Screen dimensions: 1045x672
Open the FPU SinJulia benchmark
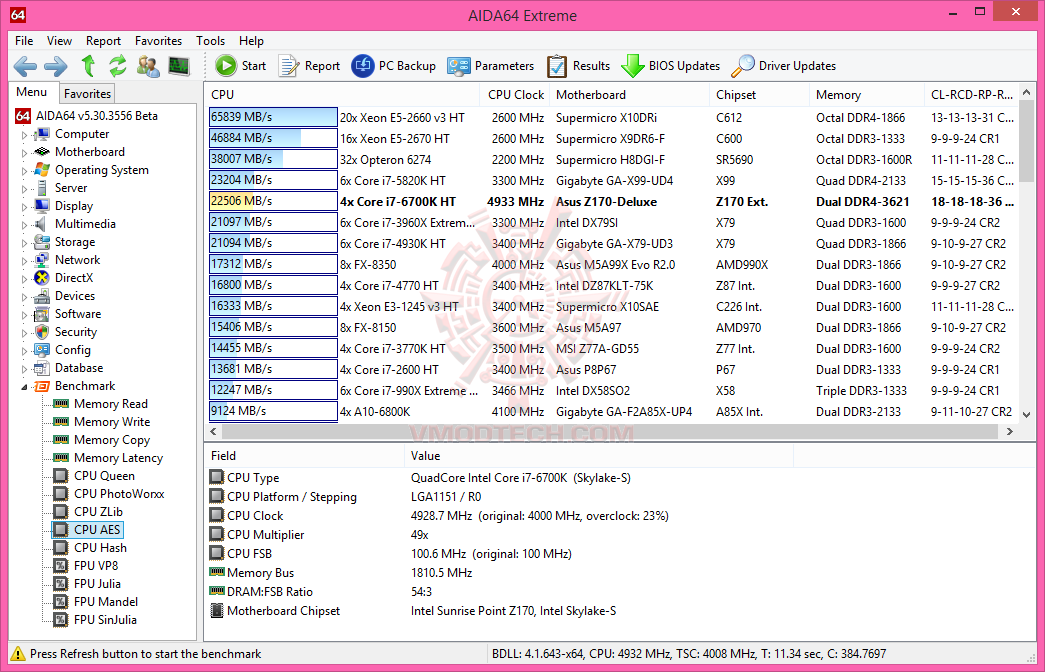(105, 620)
